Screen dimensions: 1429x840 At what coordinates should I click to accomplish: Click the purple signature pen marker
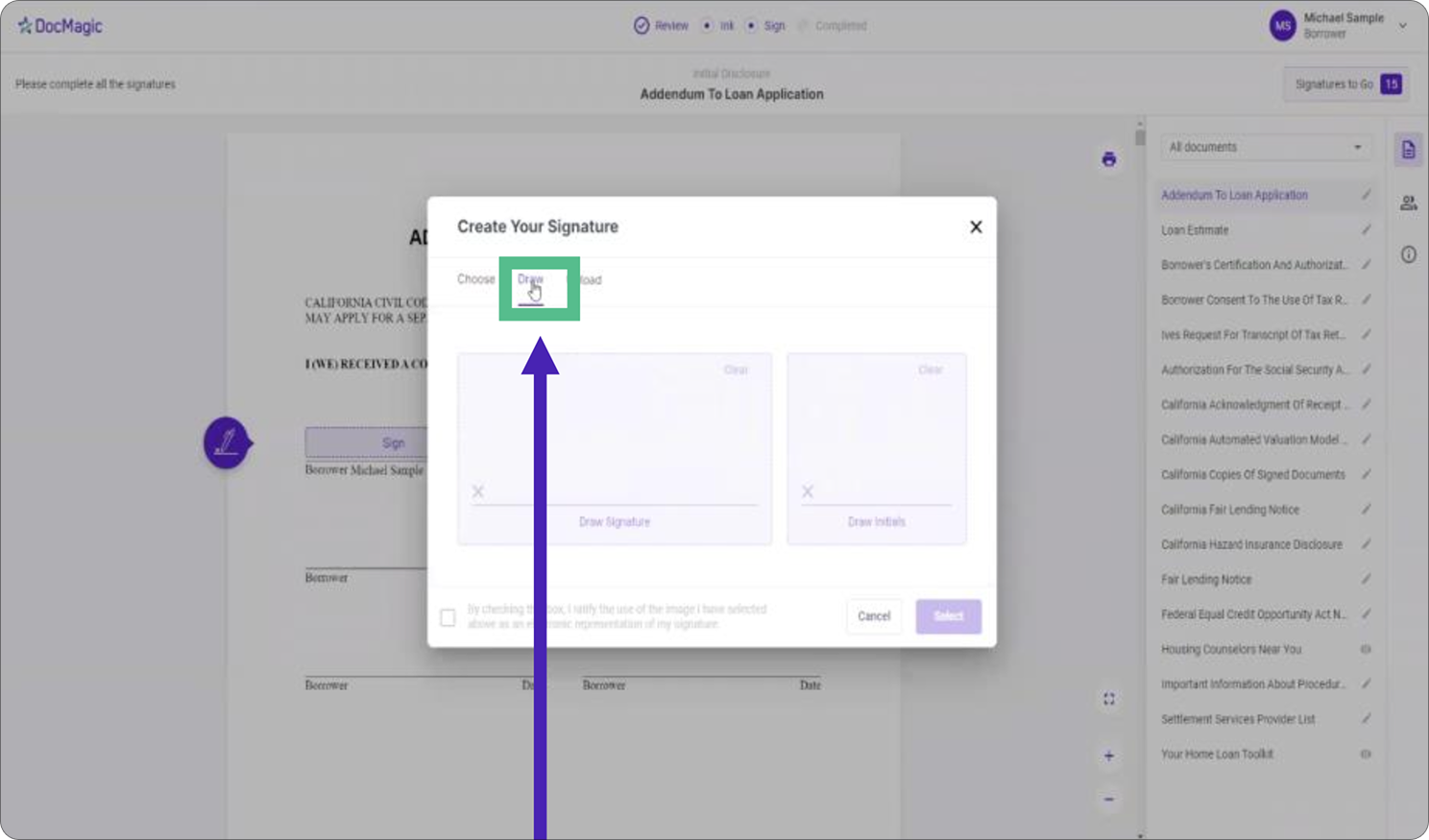pyautogui.click(x=227, y=443)
